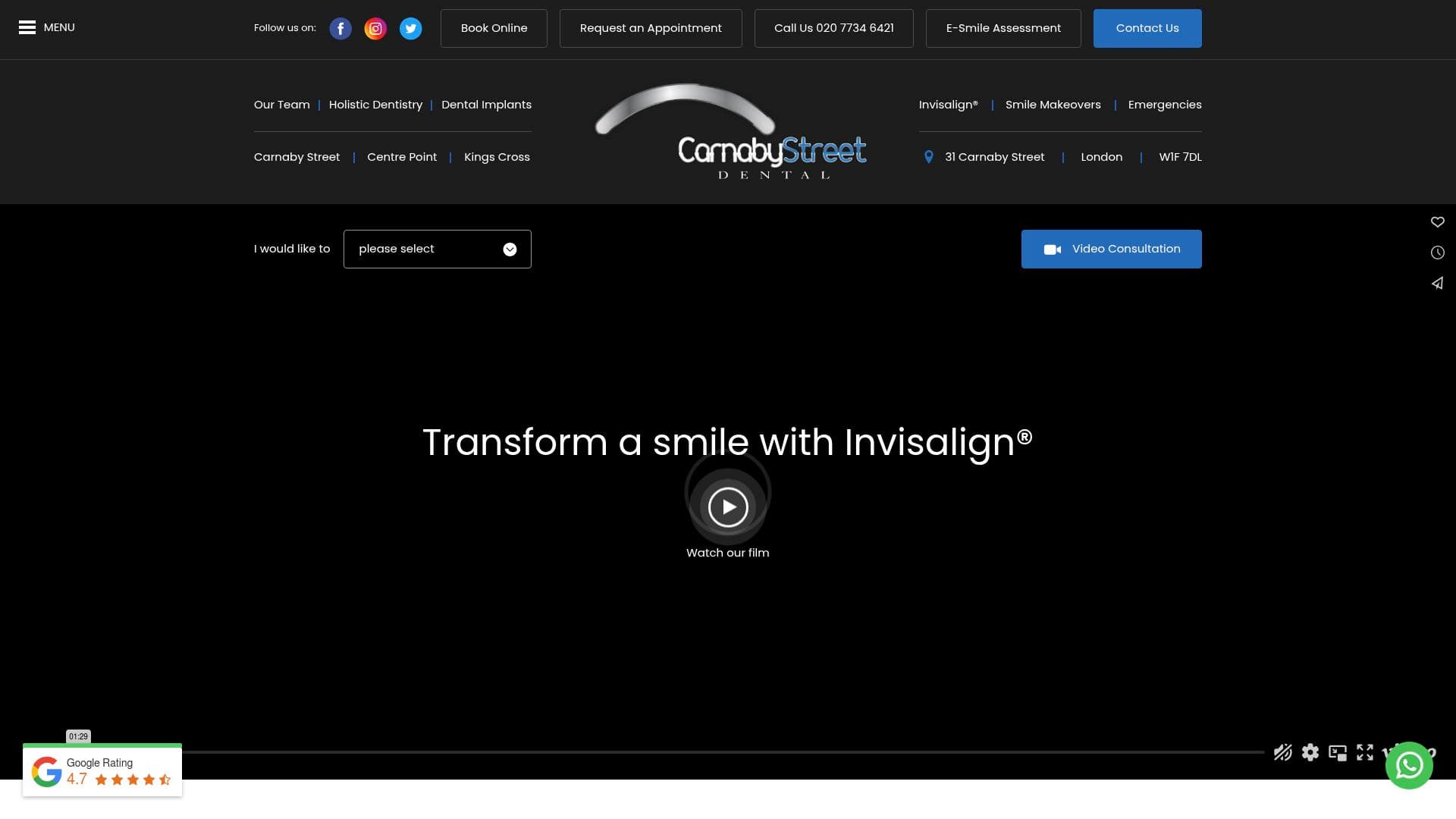Click Request an Appointment button
This screenshot has height=819, width=1456.
pos(651,28)
